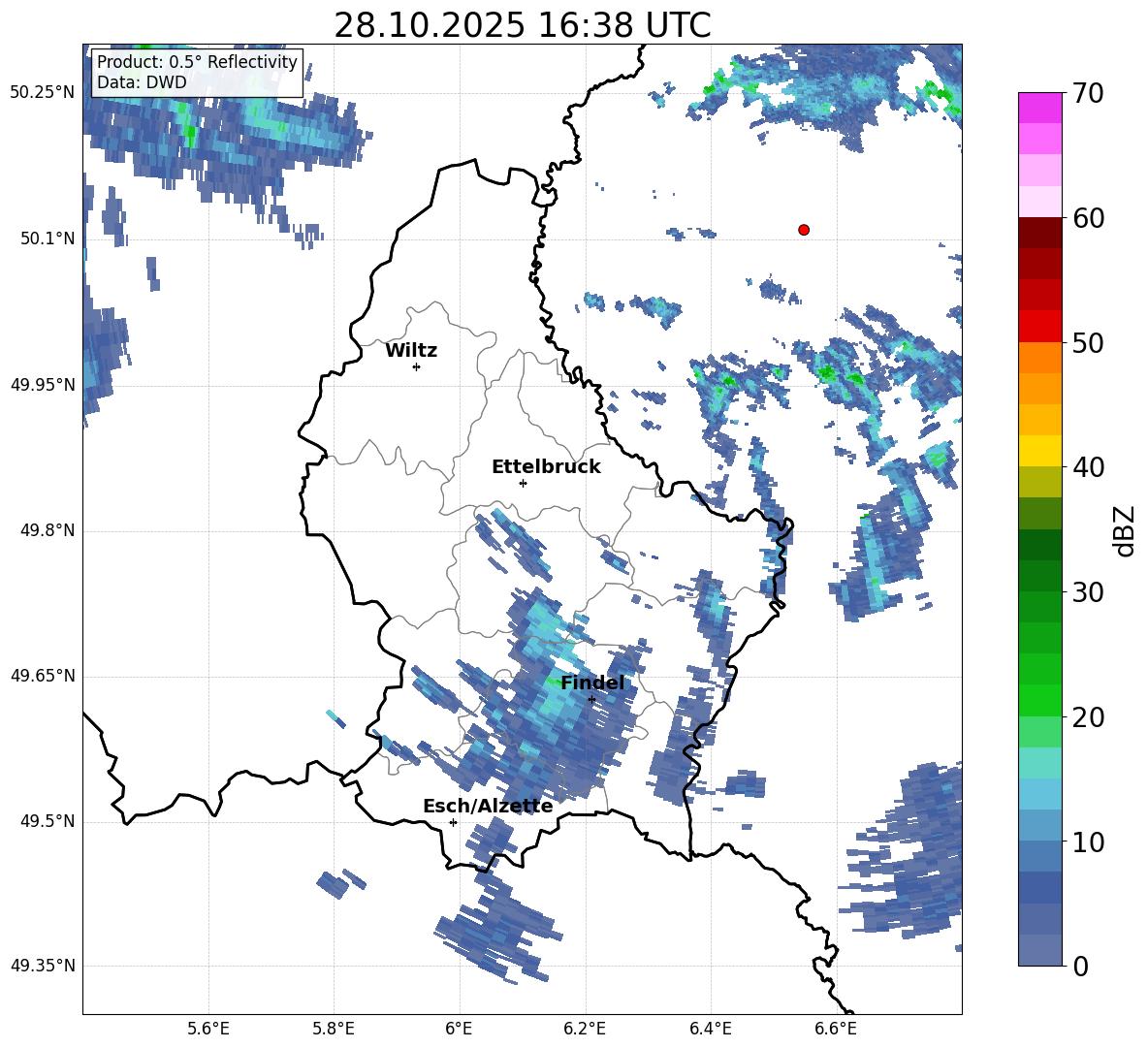Screen dimensions: 1148x1048
Task: Click the 6.6°E longitude label
Action: pos(836,1029)
